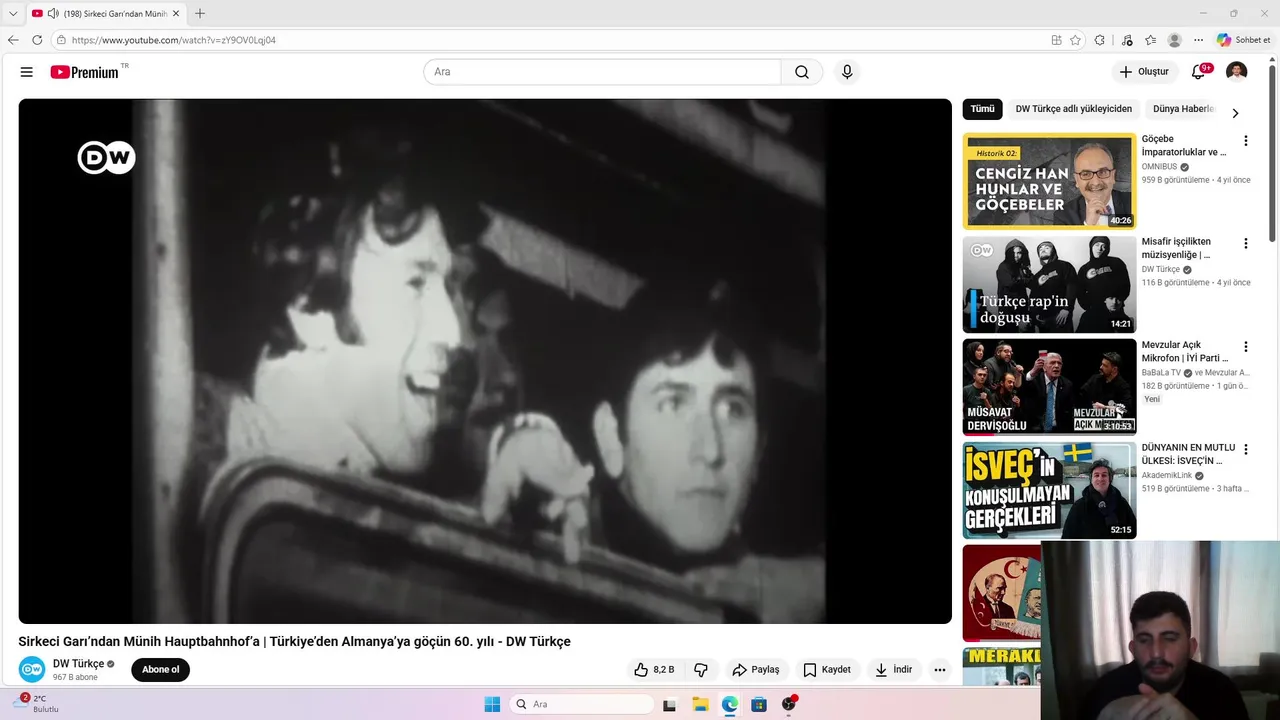This screenshot has height=720, width=1280.
Task: Click the 967 B abone subscriber count
Action: [75, 677]
